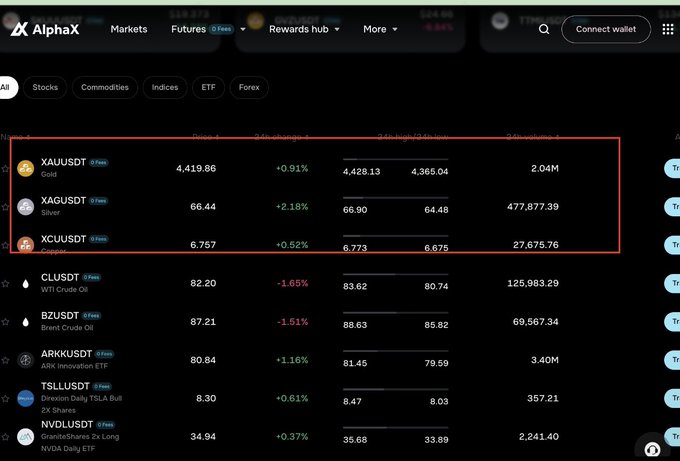
Task: Click the 0 Fees badge beside XAUUSDT
Action: [x=98, y=163]
